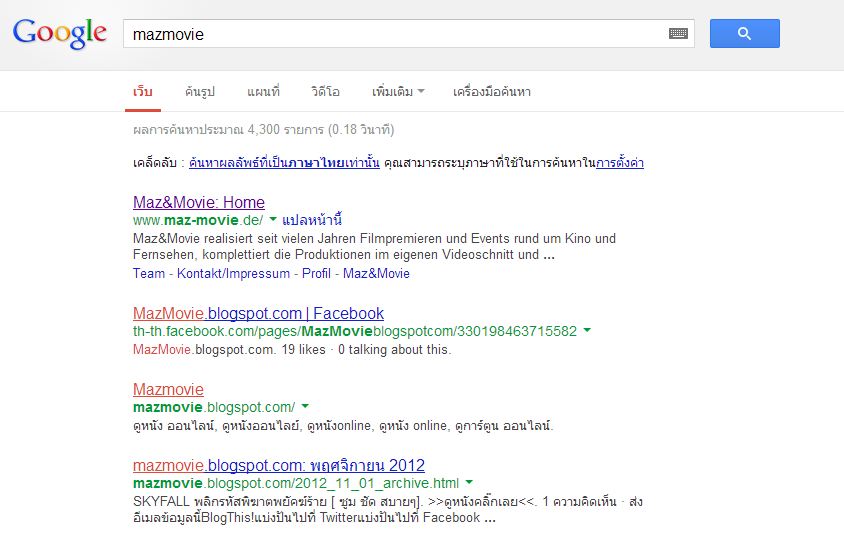Click the mazmovie.blogspot.com/ green URL text
844x549 pixels.
coord(214,407)
